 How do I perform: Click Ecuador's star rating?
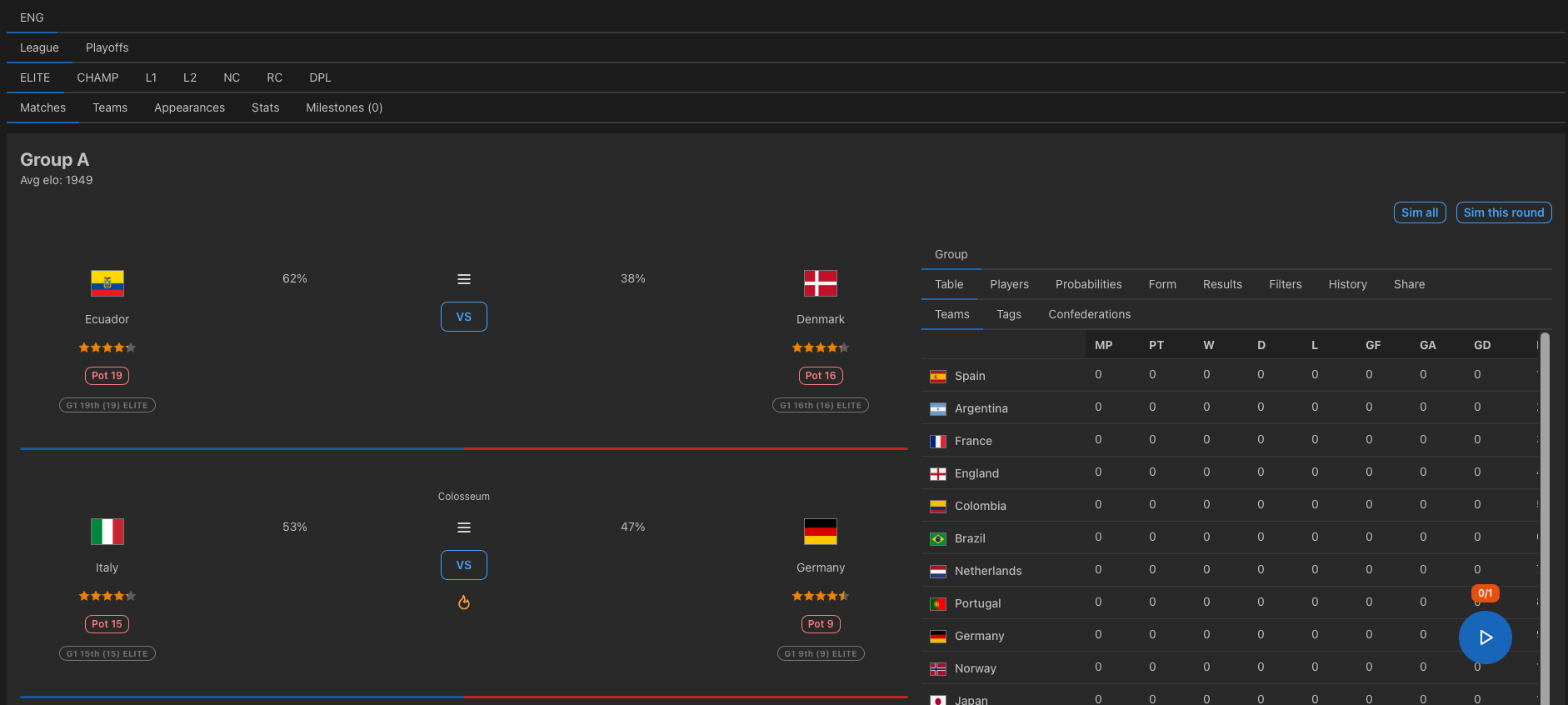click(x=107, y=347)
